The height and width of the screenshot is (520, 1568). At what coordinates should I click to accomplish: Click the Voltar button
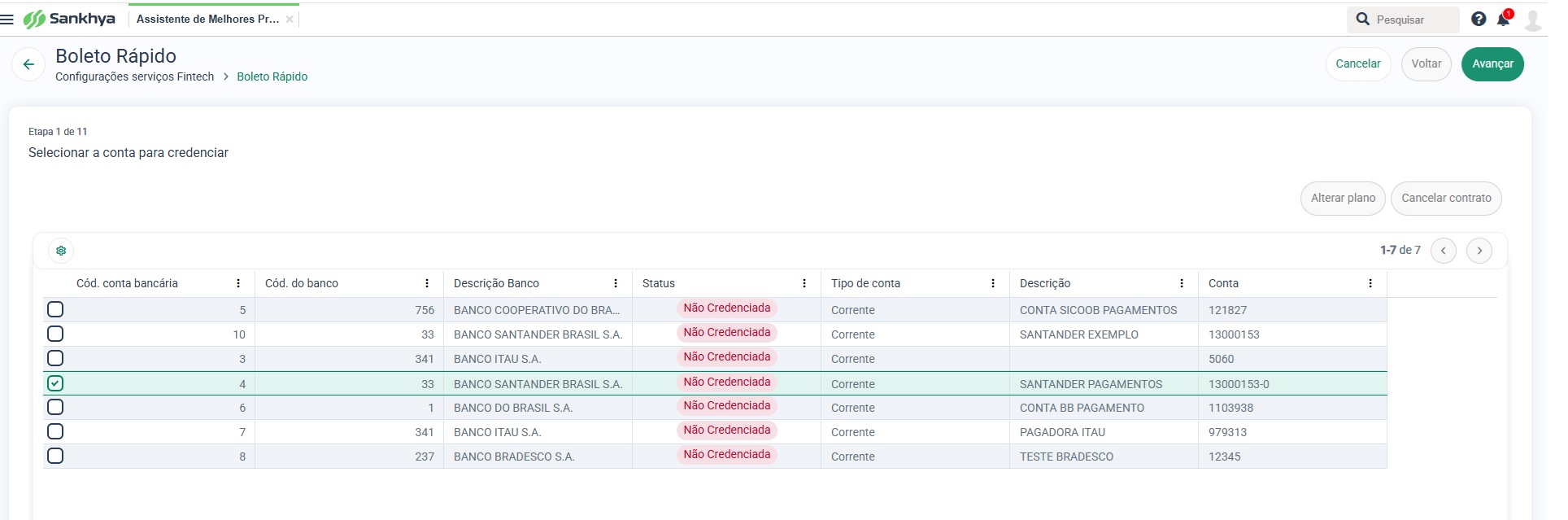[1426, 63]
